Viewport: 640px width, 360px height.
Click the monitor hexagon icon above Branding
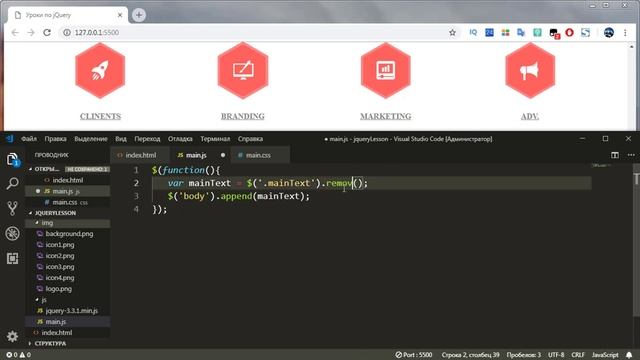243,70
